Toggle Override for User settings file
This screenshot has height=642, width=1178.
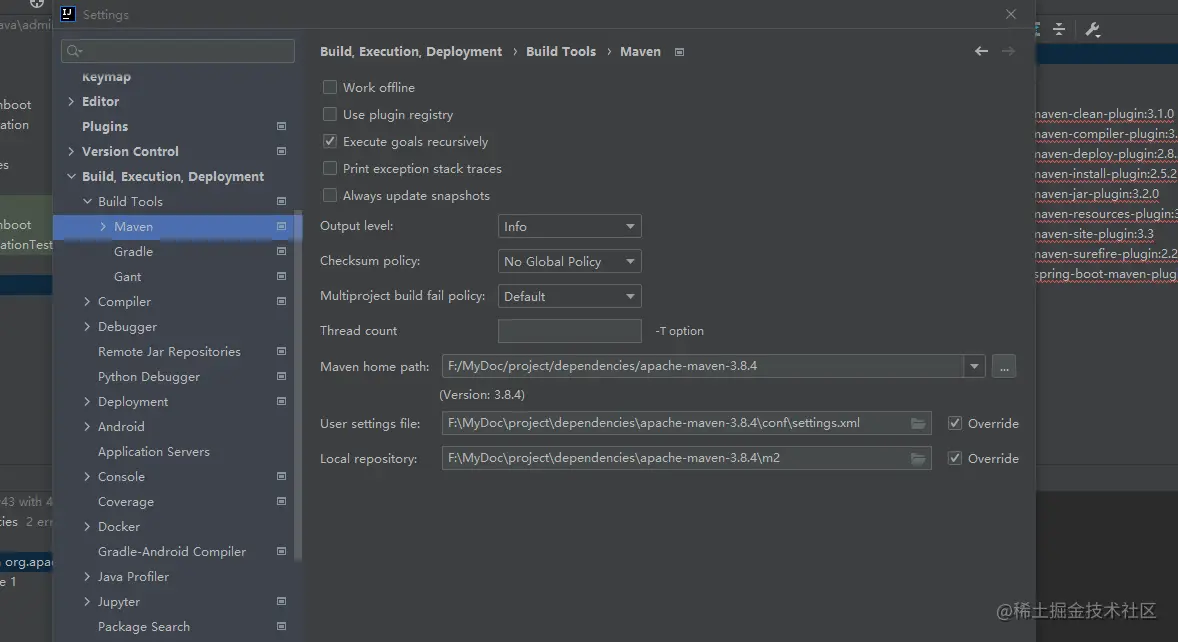pos(955,423)
